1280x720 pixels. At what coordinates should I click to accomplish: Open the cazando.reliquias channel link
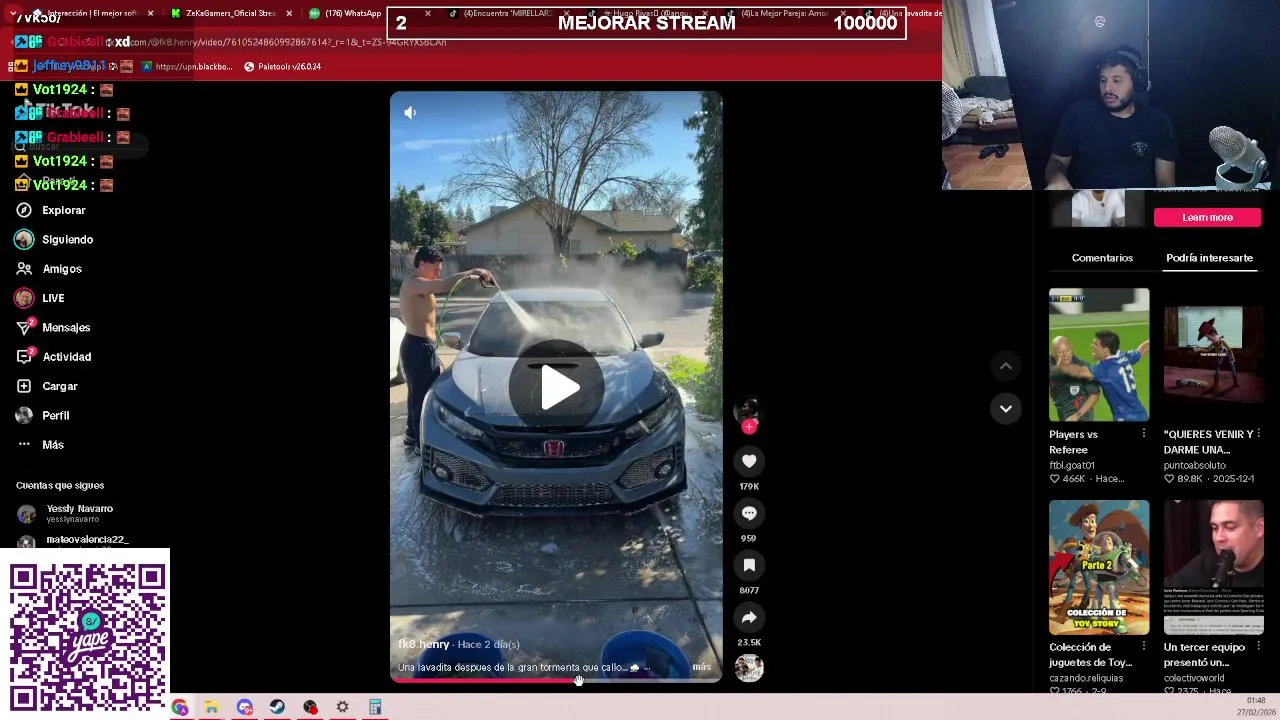(1086, 678)
